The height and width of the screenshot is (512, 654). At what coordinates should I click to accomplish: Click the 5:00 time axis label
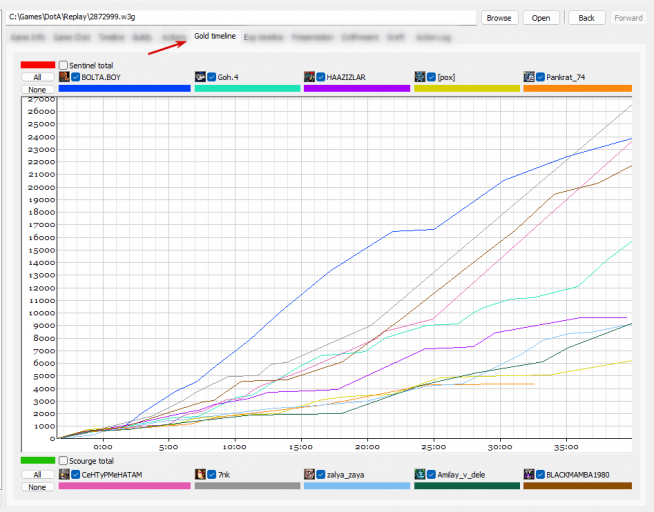tap(169, 447)
